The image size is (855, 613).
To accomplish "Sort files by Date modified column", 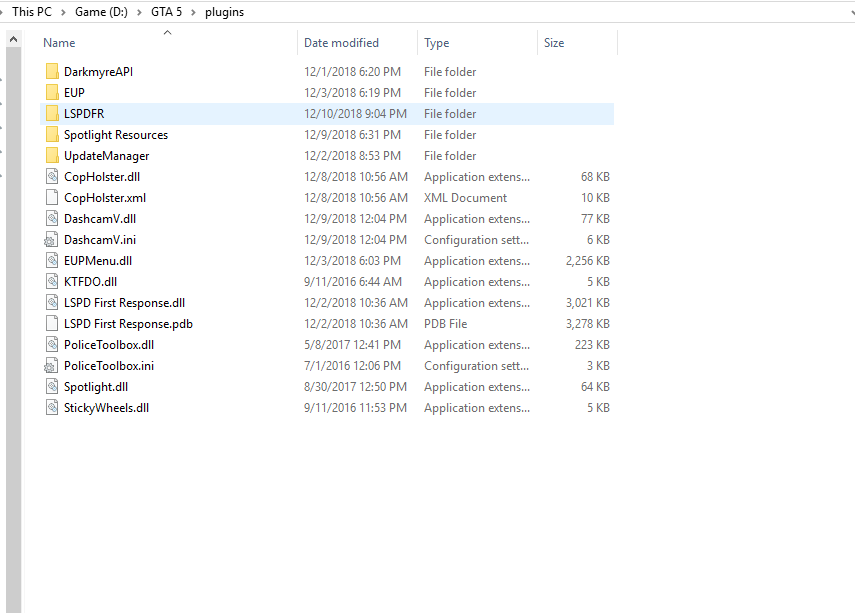I will tap(341, 43).
